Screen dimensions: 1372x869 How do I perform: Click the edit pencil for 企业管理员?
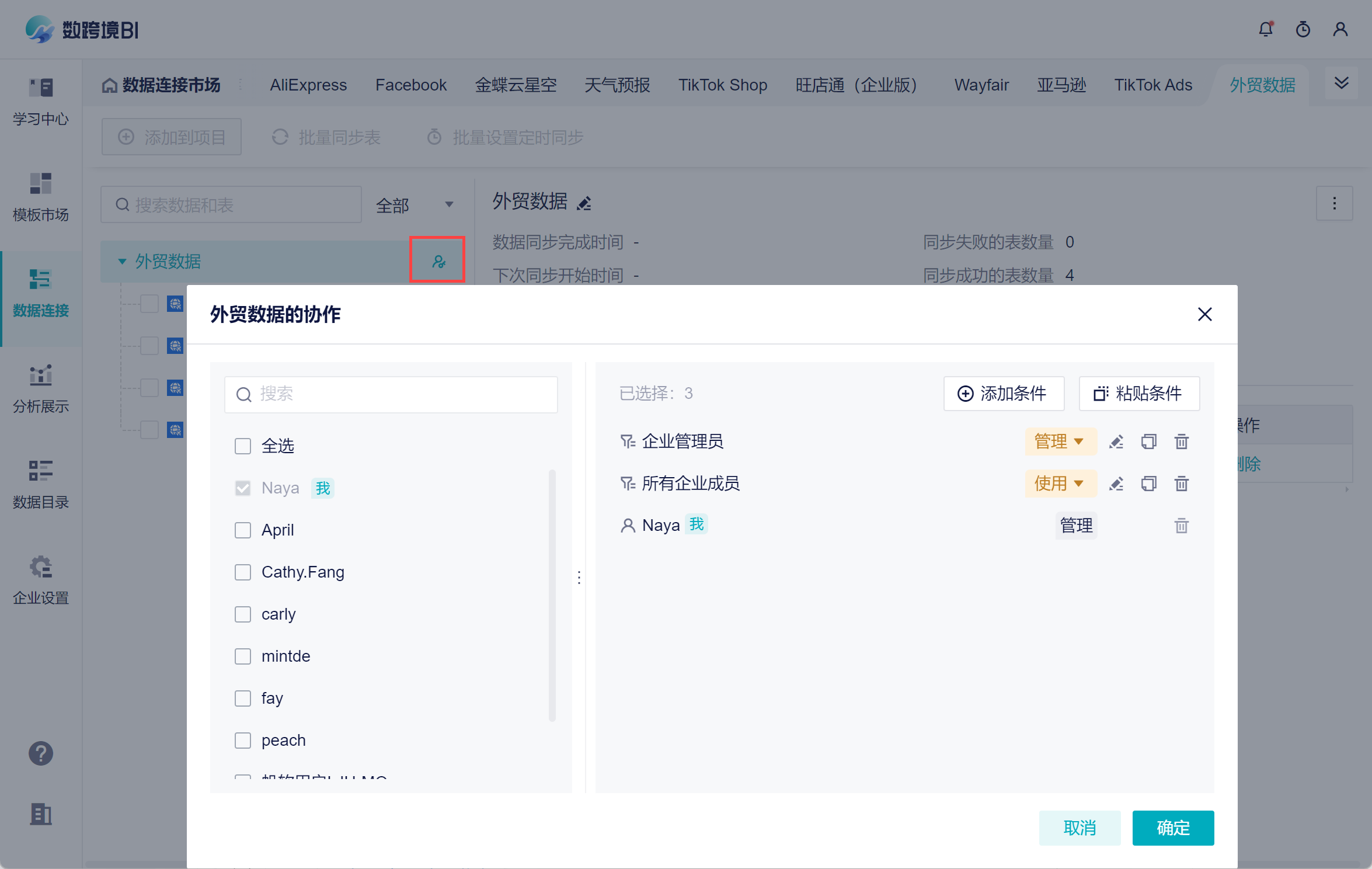click(1116, 442)
